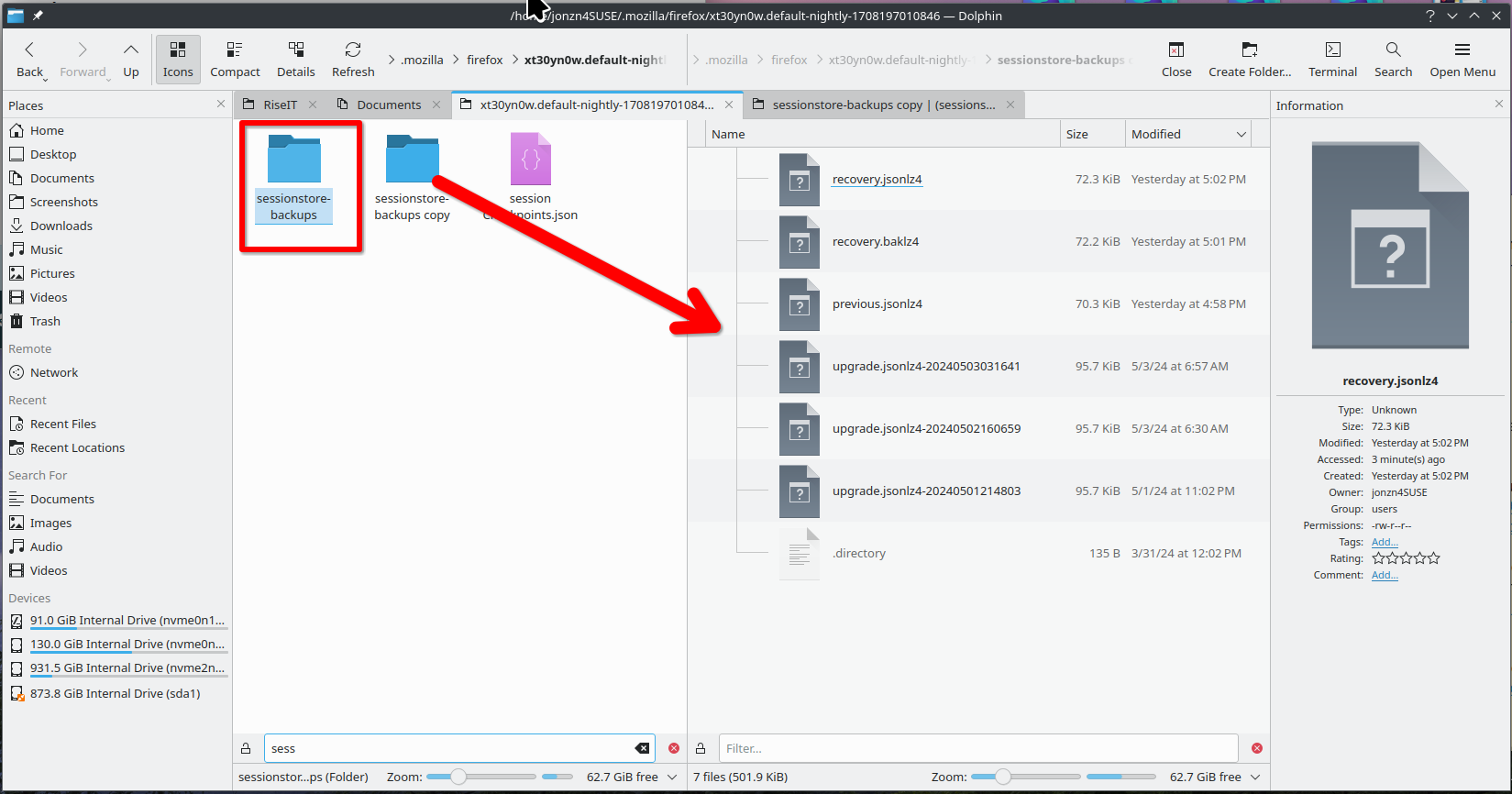Switch to Compact view mode
This screenshot has height=794, width=1512.
tap(235, 60)
